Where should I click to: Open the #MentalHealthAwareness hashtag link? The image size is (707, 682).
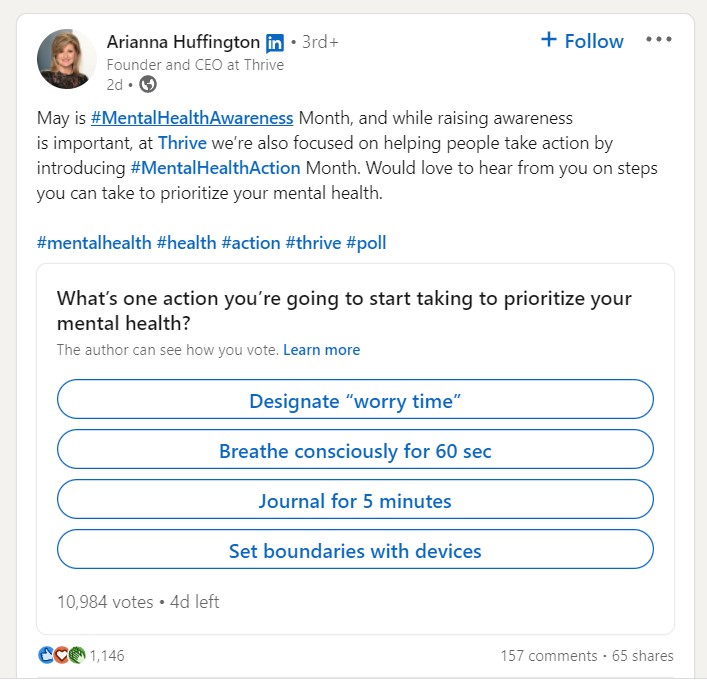(192, 118)
